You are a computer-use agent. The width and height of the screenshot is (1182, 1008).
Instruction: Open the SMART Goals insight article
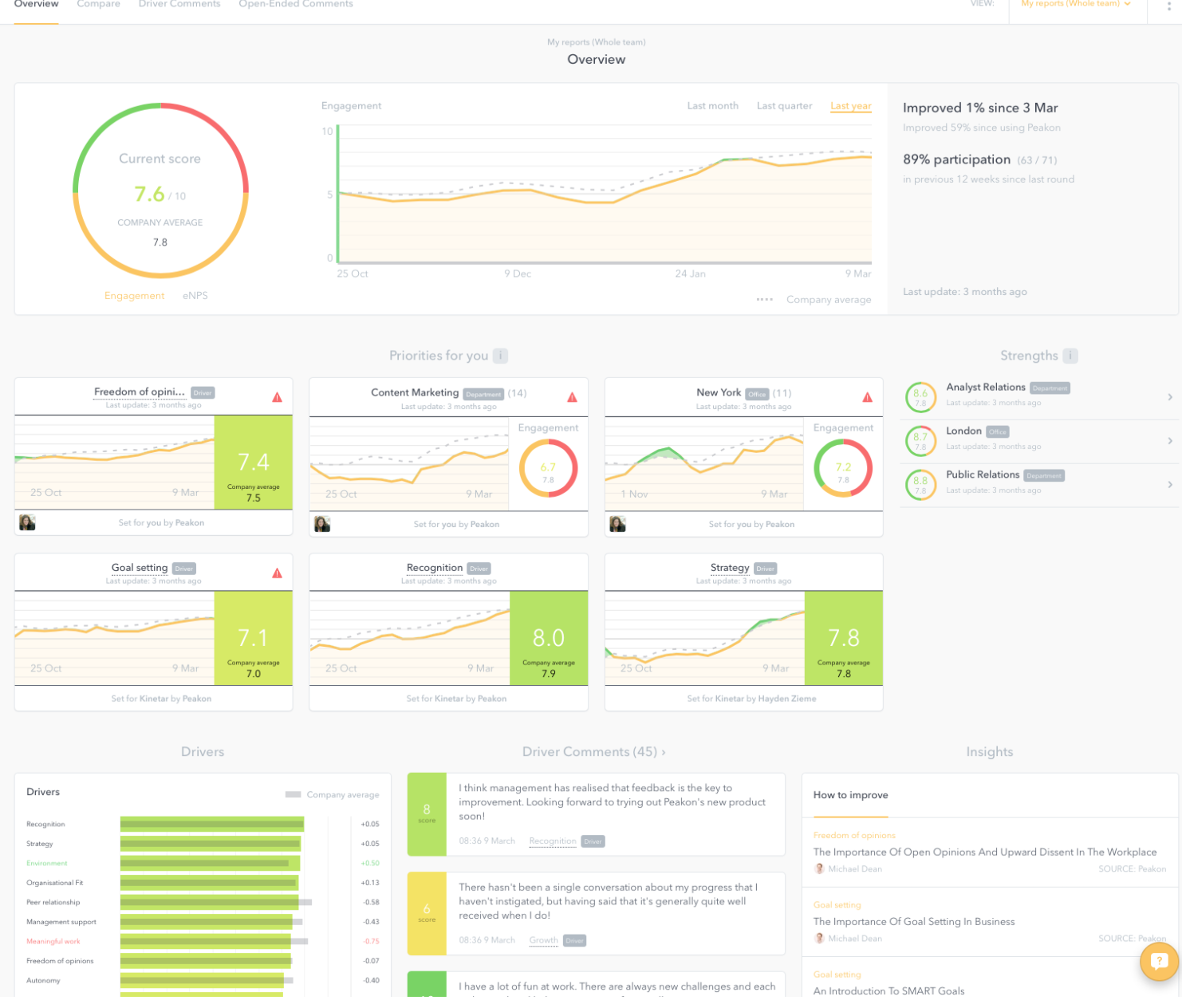tap(888, 991)
